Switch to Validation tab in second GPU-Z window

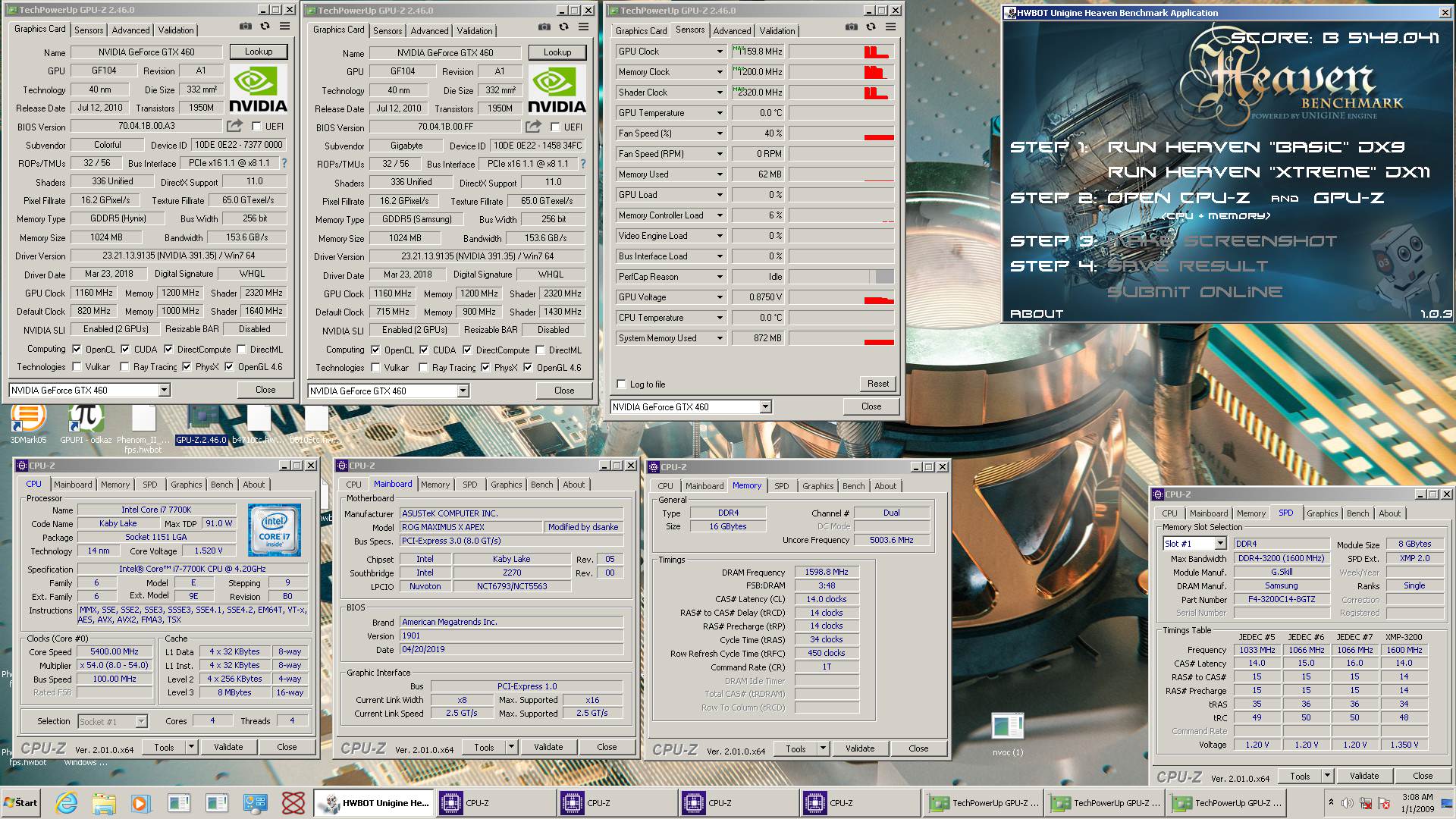(x=474, y=31)
